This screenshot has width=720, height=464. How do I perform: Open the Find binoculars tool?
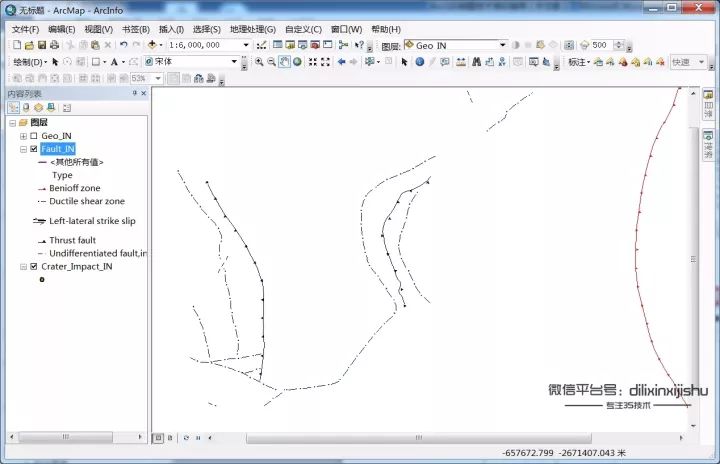coord(476,62)
